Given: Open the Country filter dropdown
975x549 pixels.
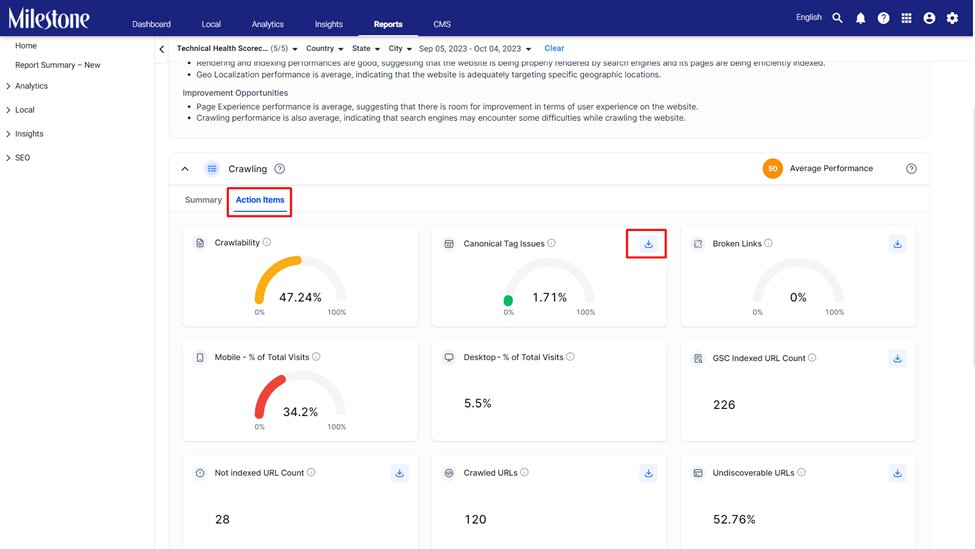Looking at the screenshot, I should (325, 48).
